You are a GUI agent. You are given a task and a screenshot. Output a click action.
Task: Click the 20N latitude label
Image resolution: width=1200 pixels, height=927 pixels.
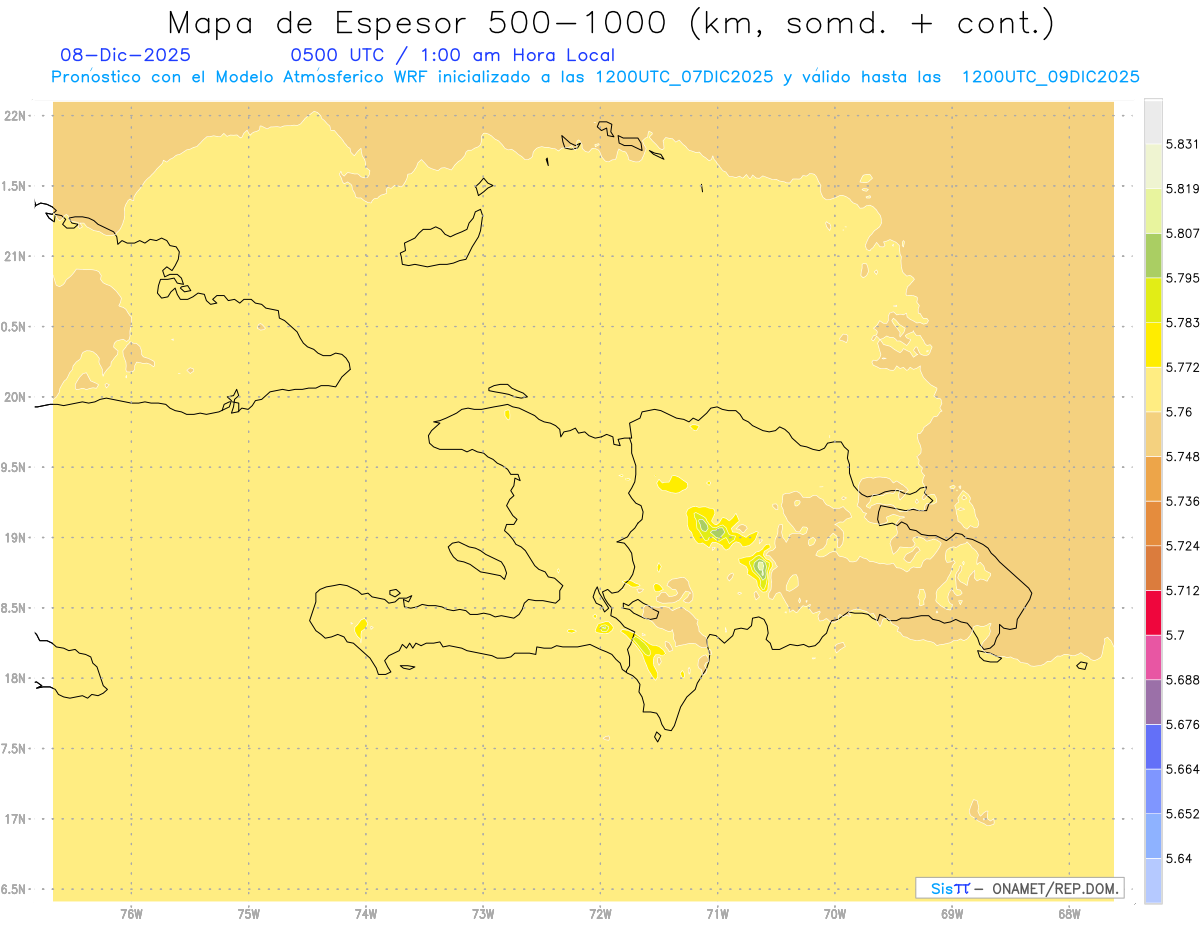pos(15,397)
